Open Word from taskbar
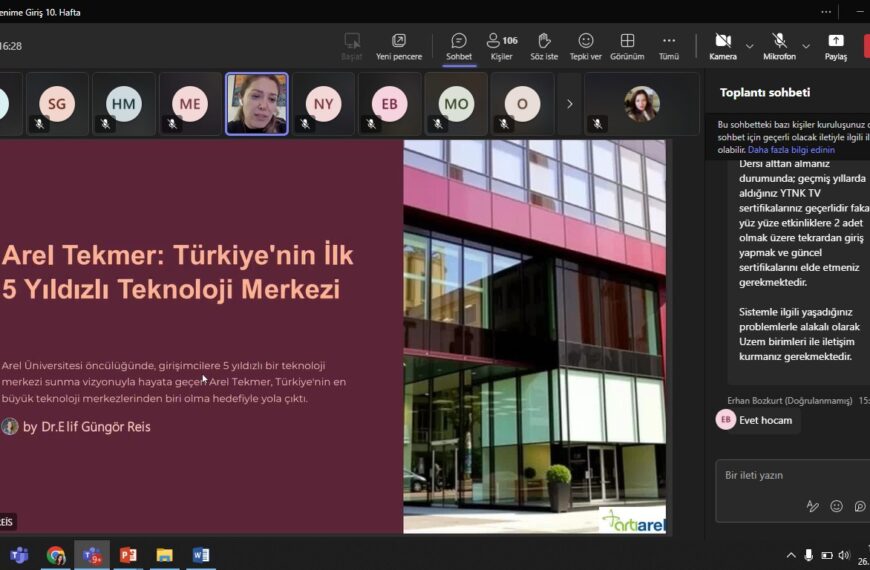Screen dimensions: 870x570 click(201, 554)
